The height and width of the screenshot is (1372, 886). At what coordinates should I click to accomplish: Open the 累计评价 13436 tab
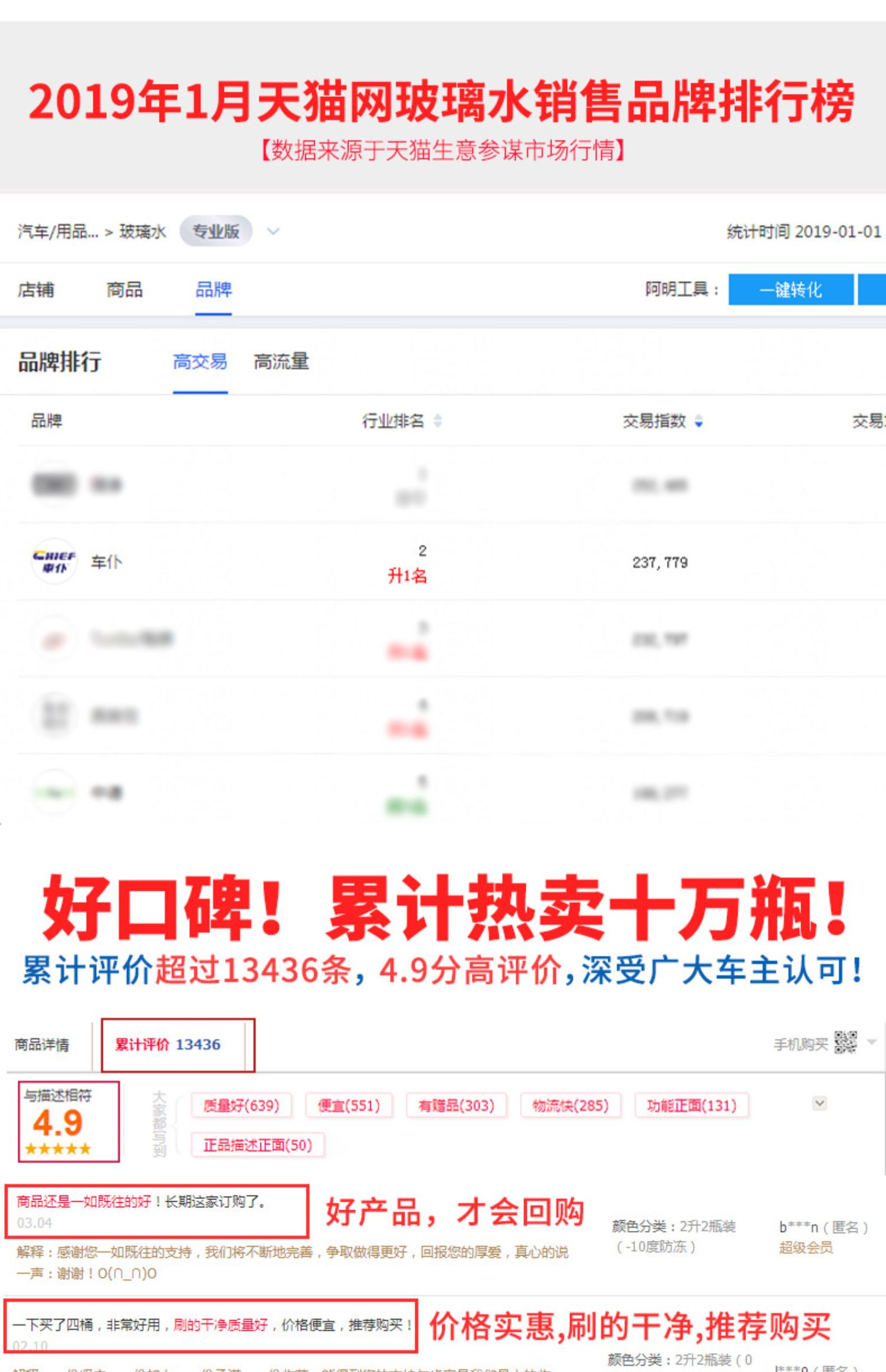pyautogui.click(x=178, y=1045)
